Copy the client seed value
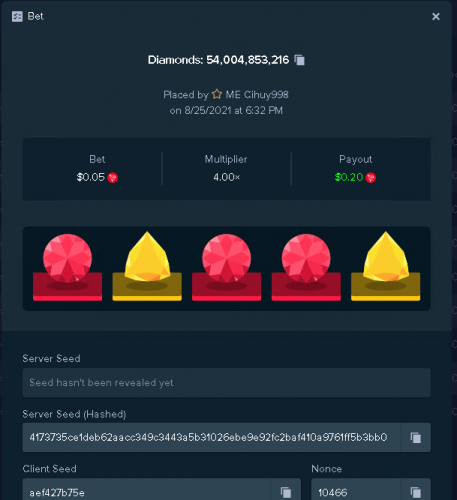The height and width of the screenshot is (500, 457). [286, 492]
